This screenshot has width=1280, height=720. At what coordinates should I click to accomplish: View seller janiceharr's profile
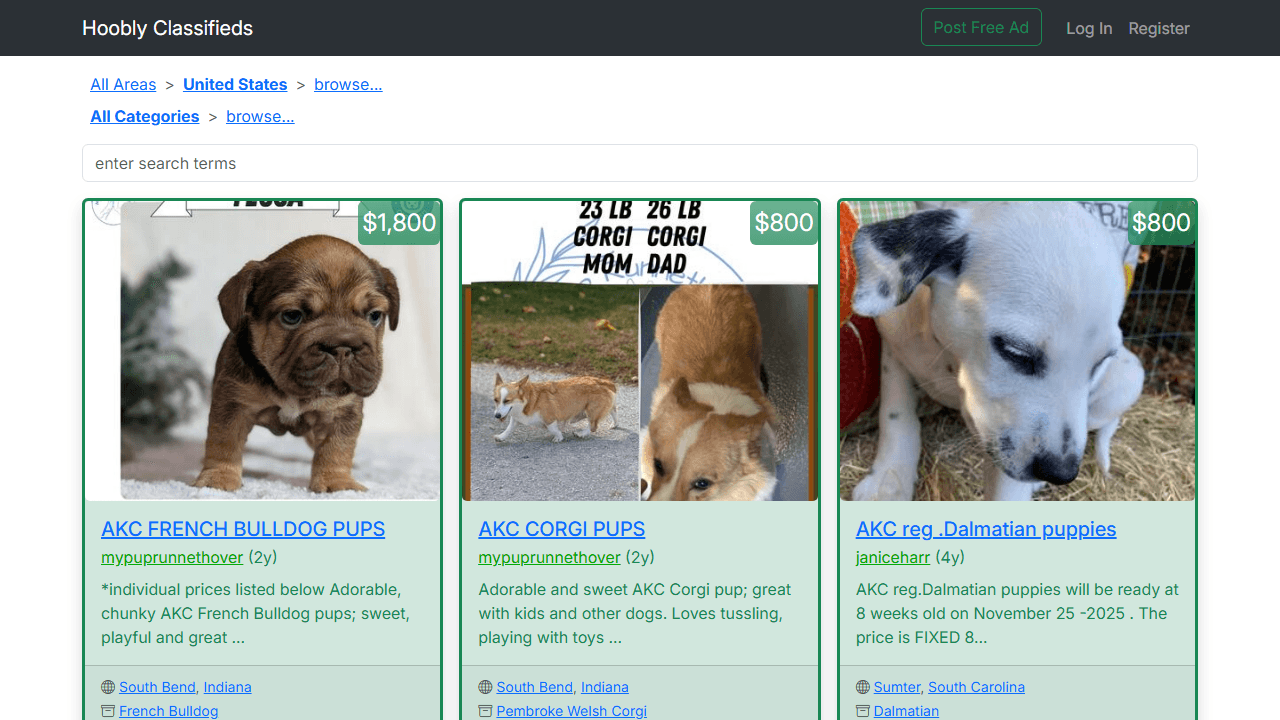click(x=893, y=557)
